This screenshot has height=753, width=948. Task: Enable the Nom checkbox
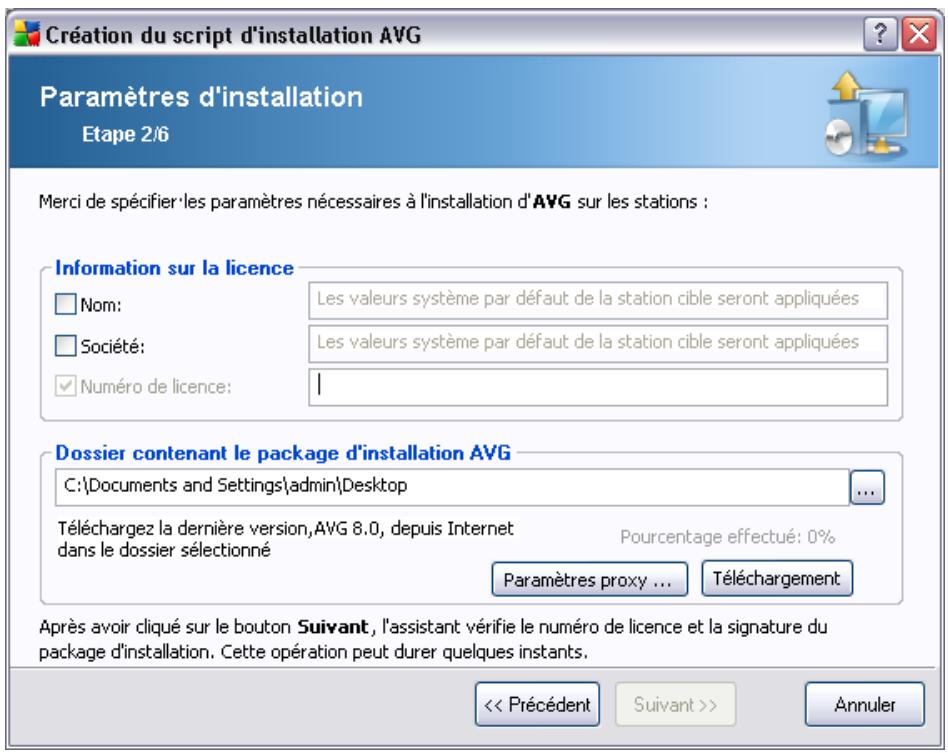click(x=65, y=304)
